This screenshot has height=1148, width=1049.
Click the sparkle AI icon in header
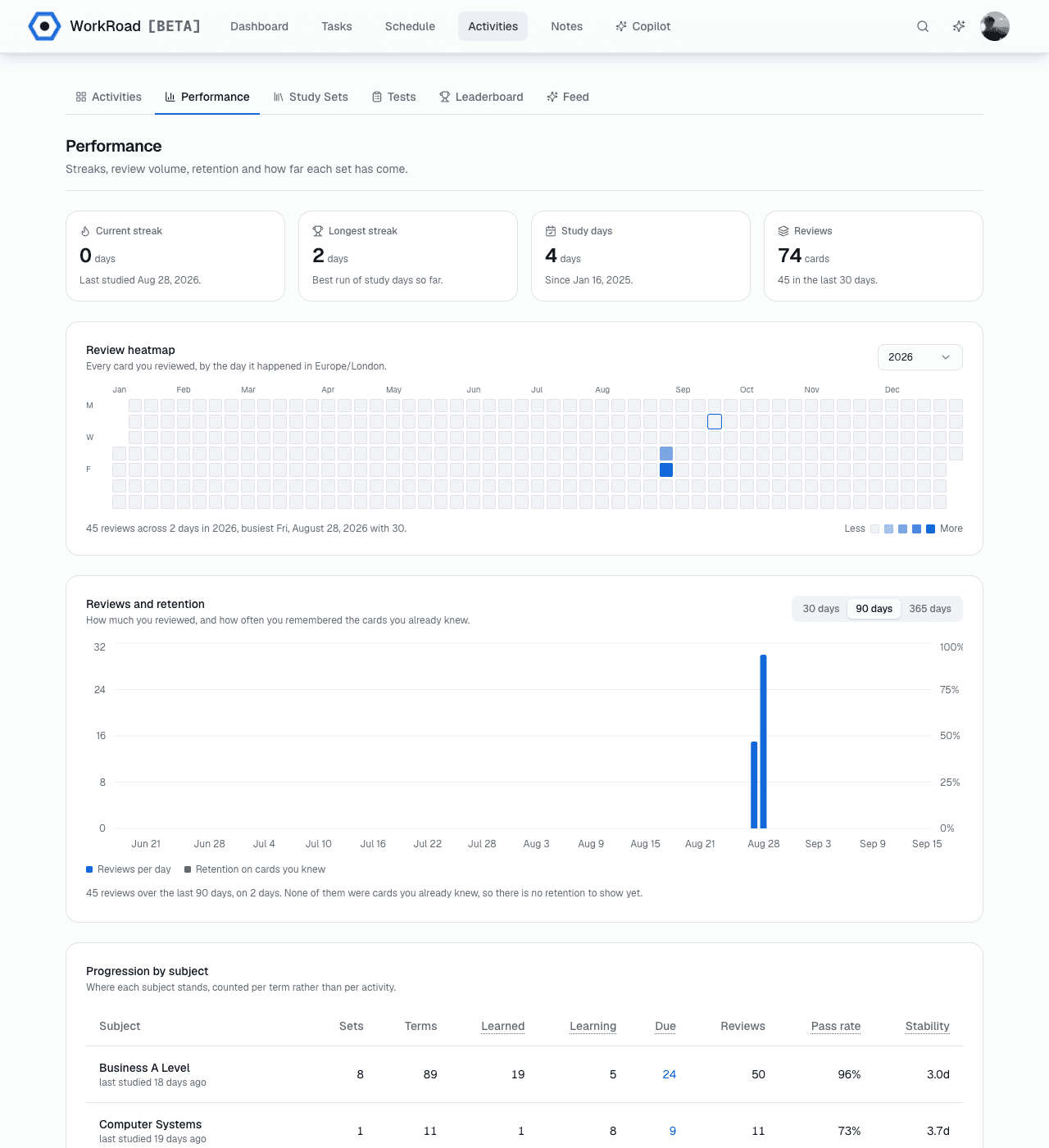(x=959, y=26)
